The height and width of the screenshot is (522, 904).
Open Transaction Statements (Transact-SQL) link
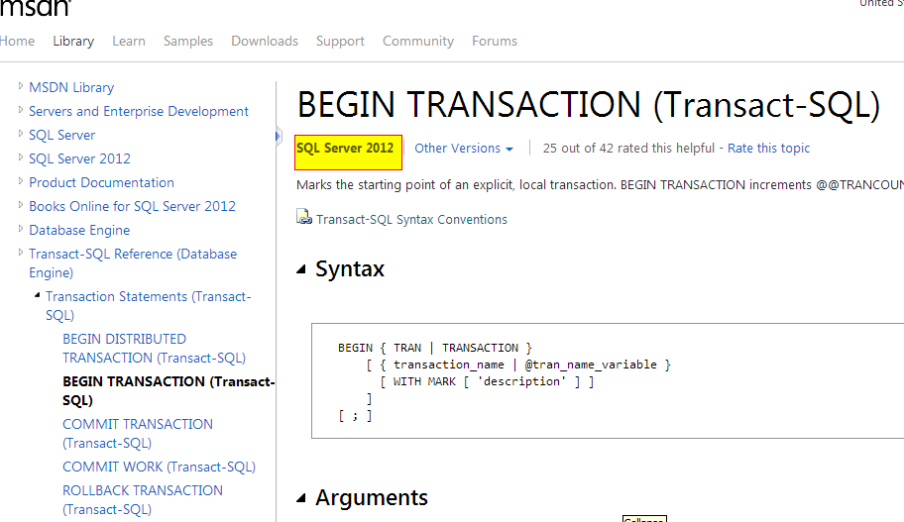[148, 306]
